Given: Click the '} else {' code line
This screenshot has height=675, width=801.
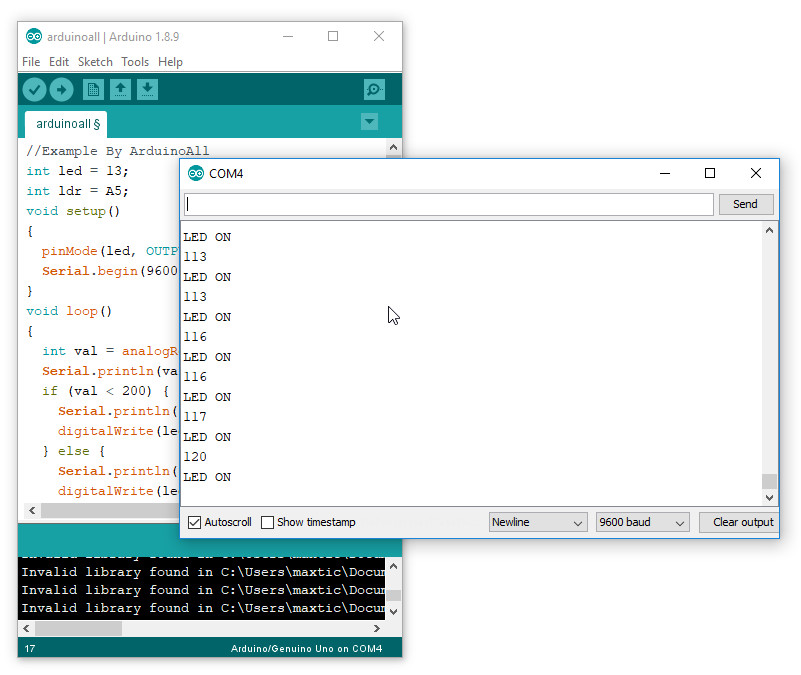Looking at the screenshot, I should 74,451.
